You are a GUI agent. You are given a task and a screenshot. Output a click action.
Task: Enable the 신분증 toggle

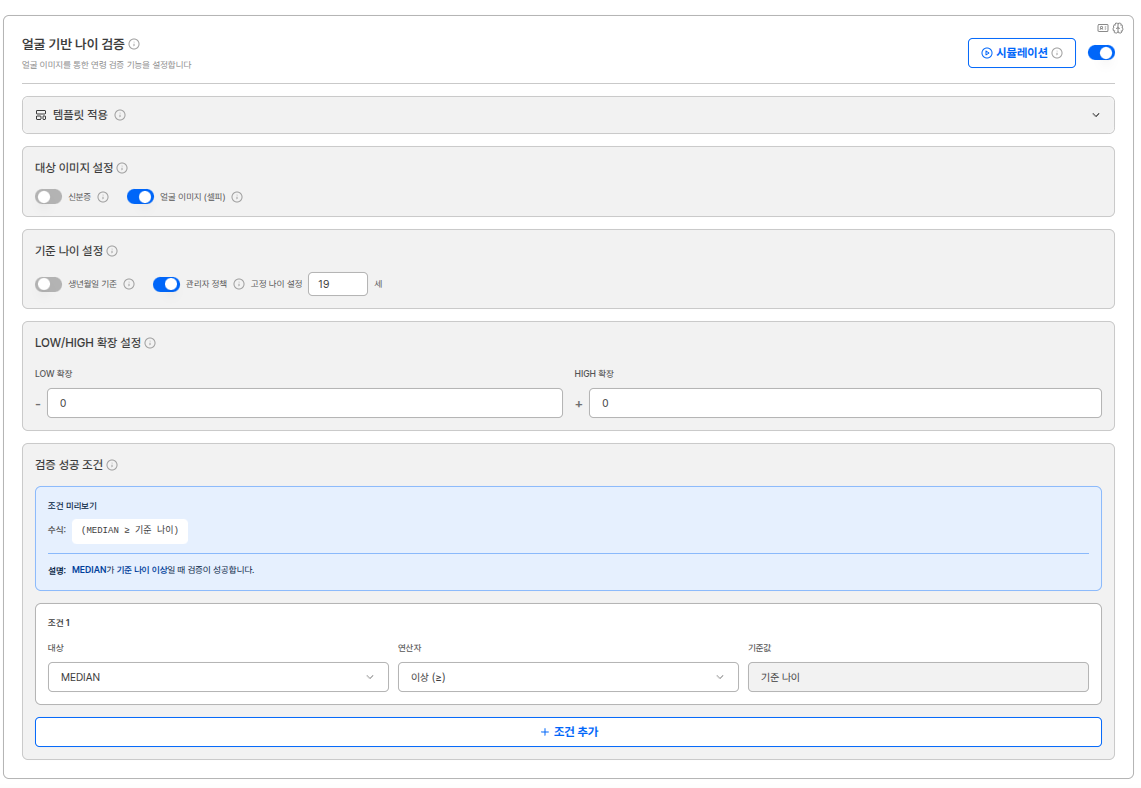point(49,197)
